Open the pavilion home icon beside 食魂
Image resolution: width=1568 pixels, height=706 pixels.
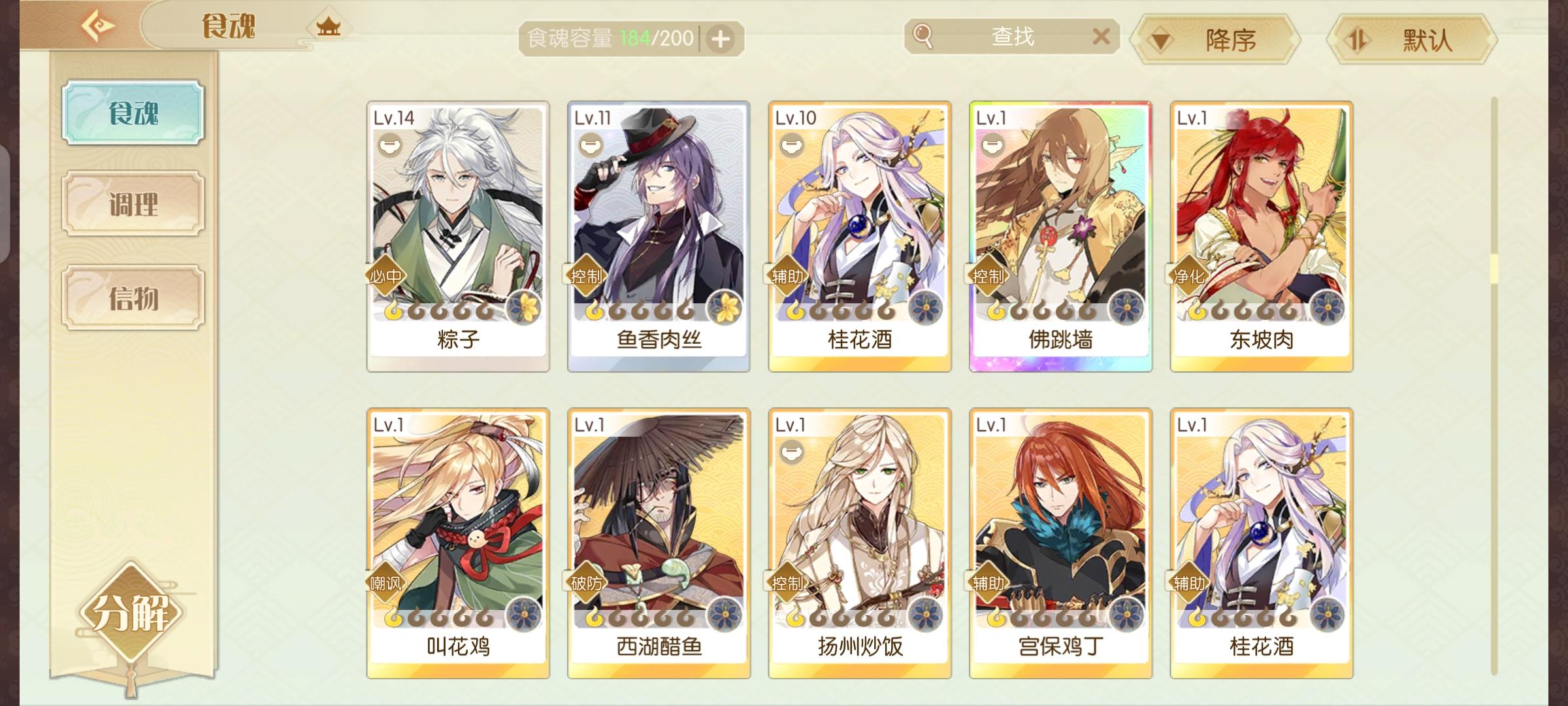(x=328, y=27)
